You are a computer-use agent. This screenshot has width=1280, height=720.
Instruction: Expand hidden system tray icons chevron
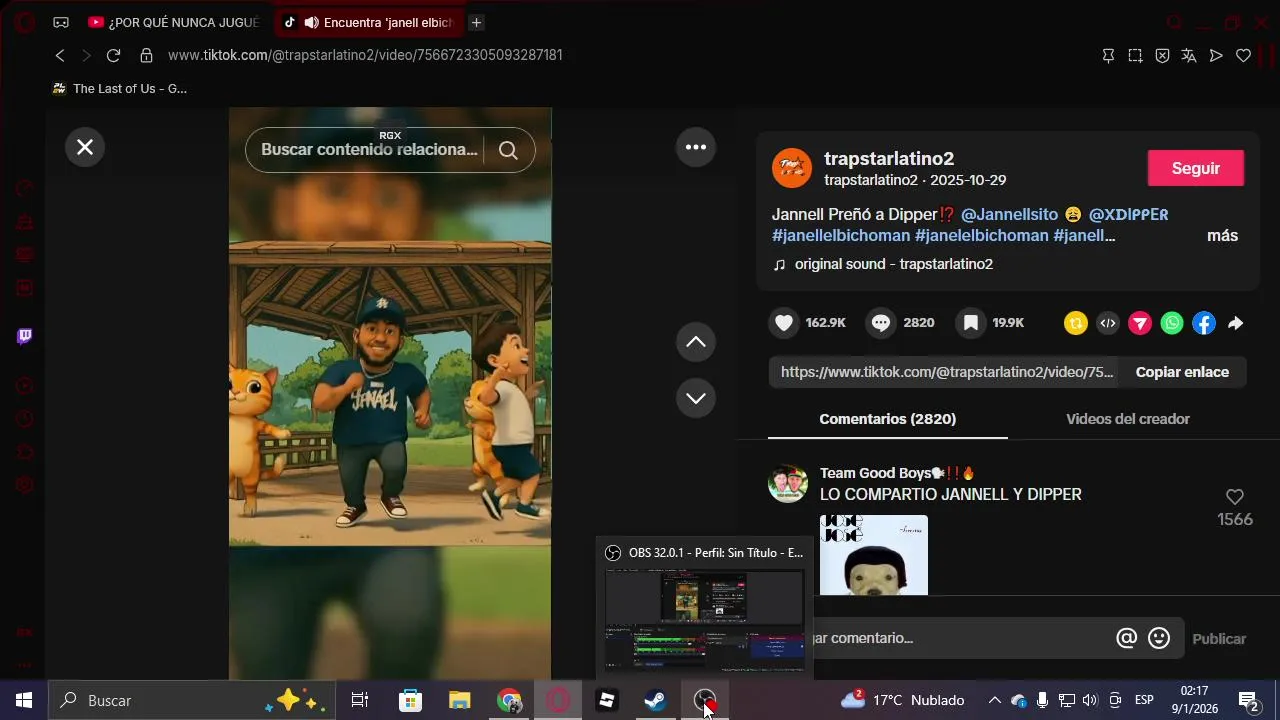click(x=994, y=701)
